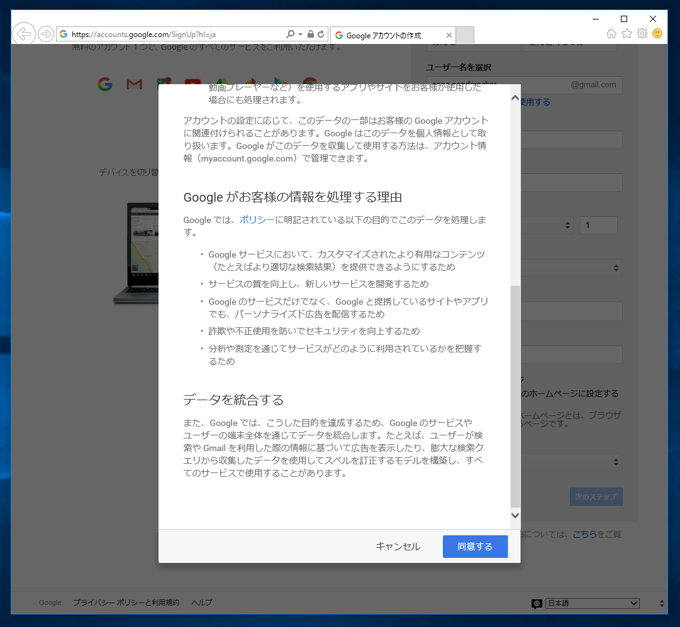Image resolution: width=680 pixels, height=627 pixels.
Task: Click the lock security icon in address bar
Action: [311, 34]
